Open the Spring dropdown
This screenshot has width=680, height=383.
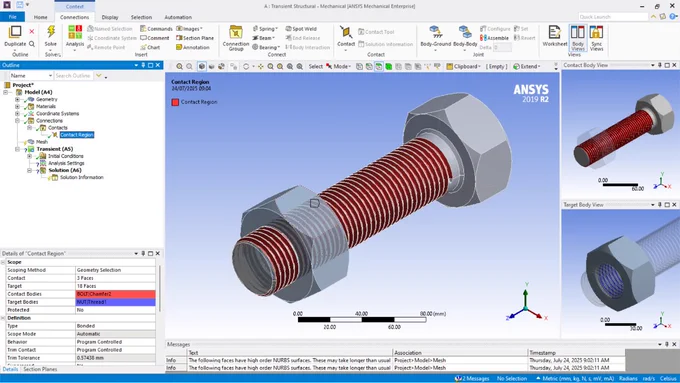(x=264, y=29)
